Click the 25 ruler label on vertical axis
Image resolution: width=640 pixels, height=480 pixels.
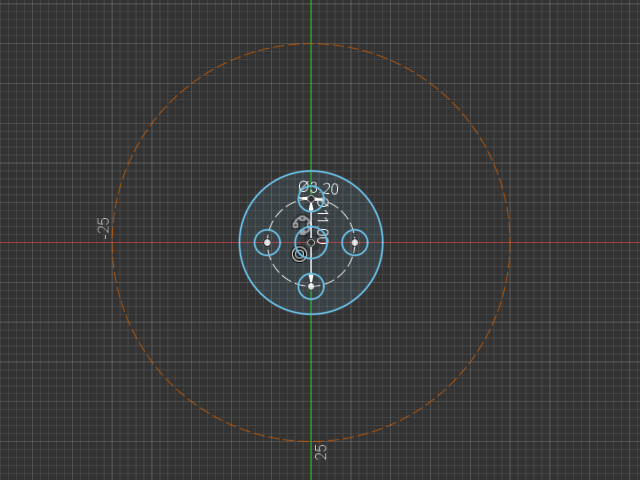tap(321, 452)
